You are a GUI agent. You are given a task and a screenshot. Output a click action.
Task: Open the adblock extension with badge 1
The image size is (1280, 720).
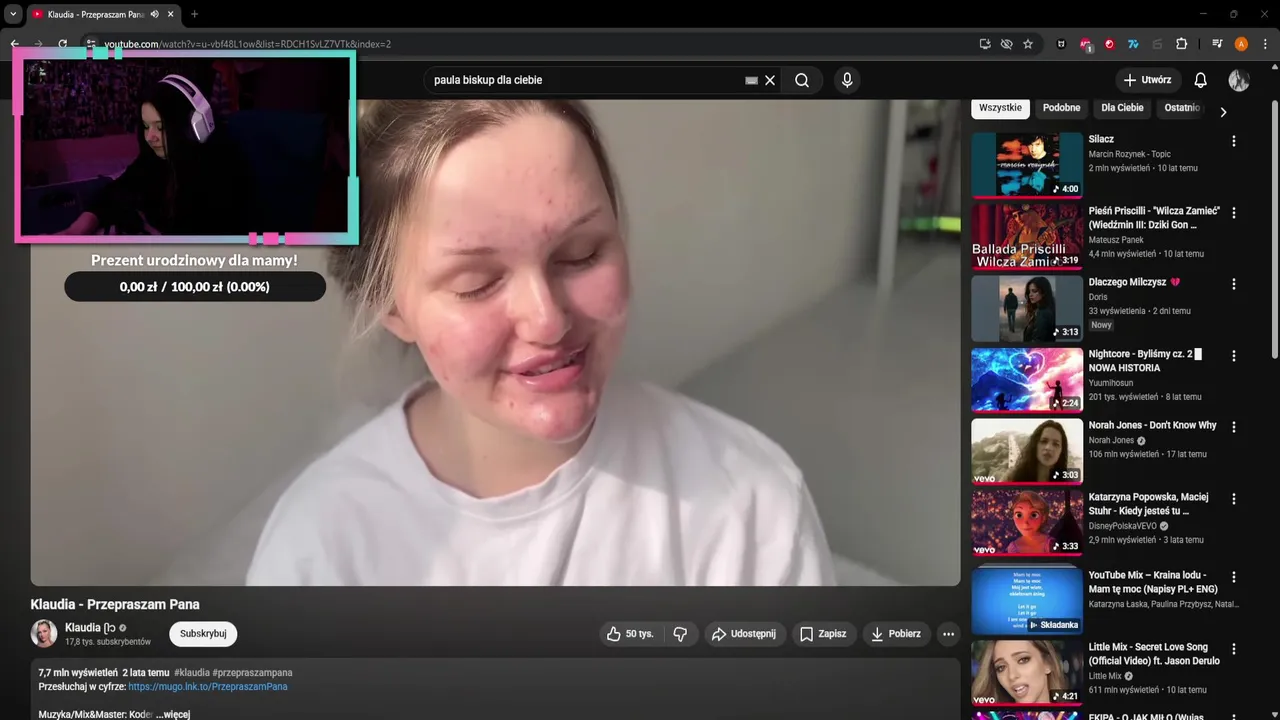pyautogui.click(x=1086, y=44)
